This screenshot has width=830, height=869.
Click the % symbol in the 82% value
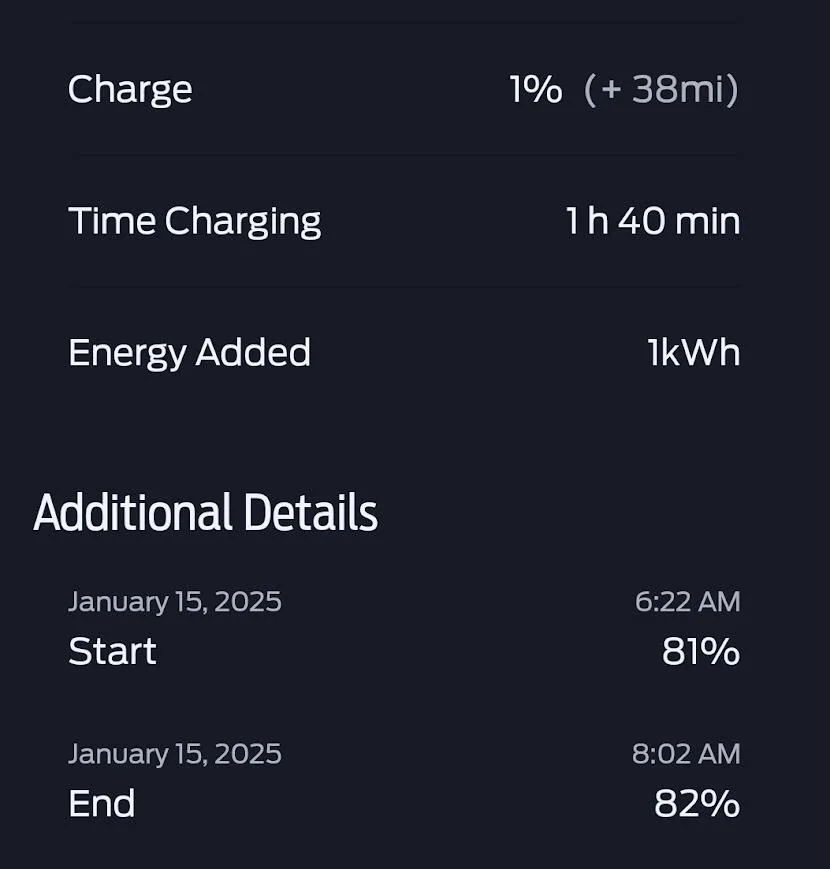[x=721, y=804]
